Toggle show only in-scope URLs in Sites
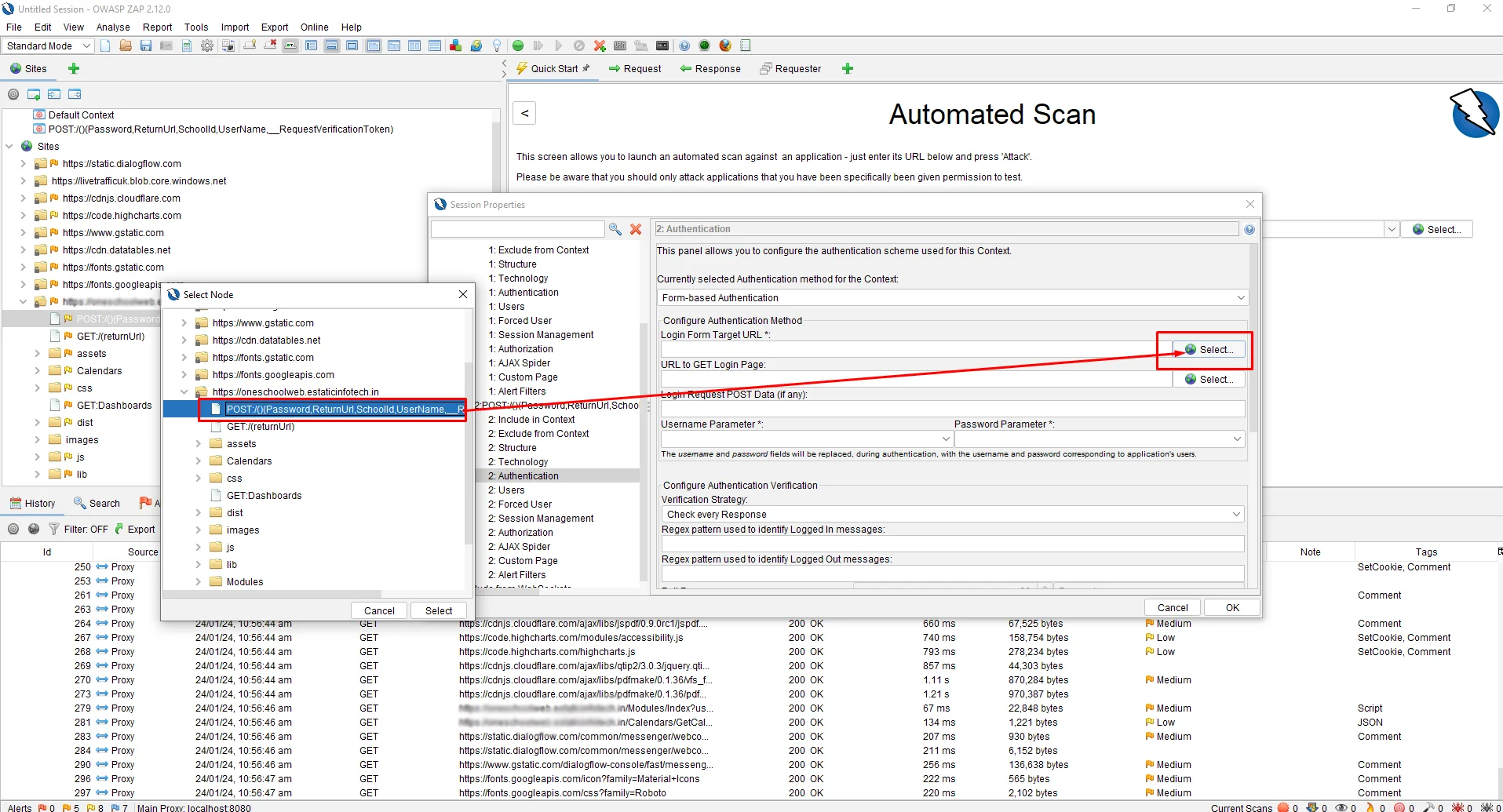The image size is (1503, 812). (x=13, y=94)
